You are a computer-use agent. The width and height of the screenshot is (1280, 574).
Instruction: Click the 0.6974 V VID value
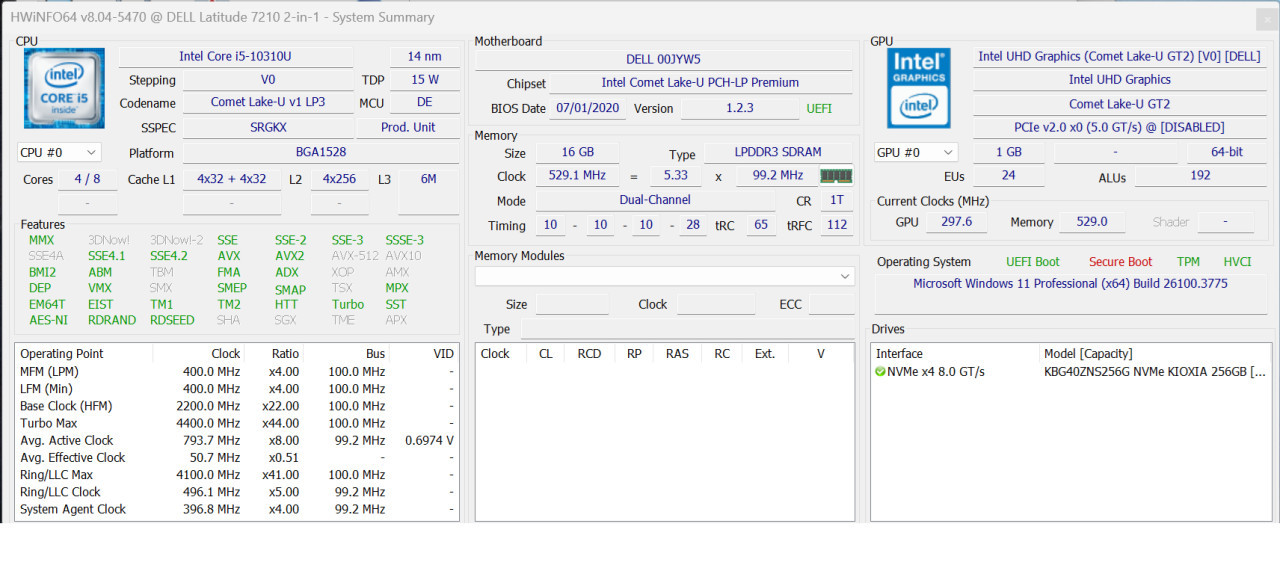(429, 440)
